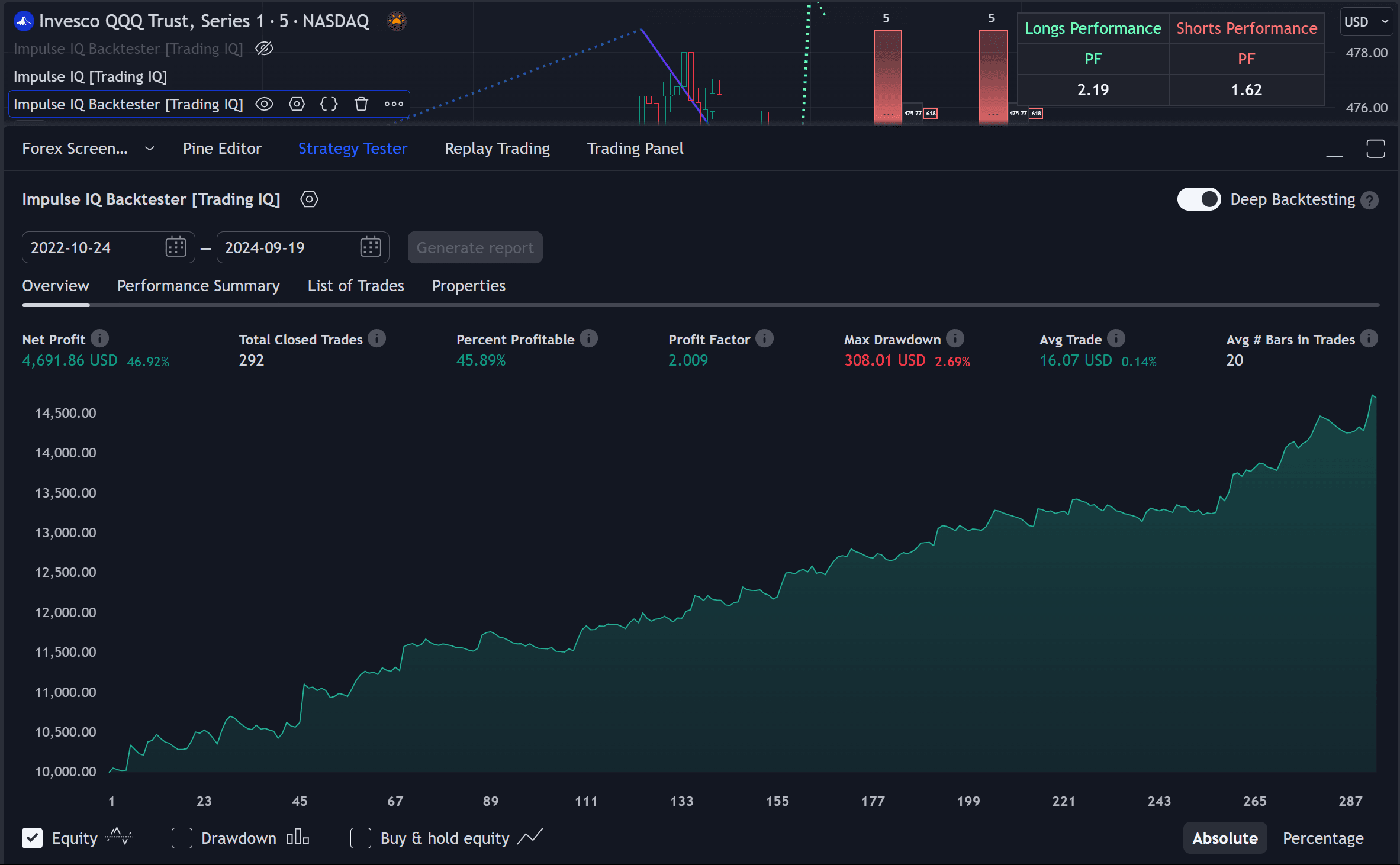Screen dimensions: 1400x865
Task: Show Percent Profitable info icon
Action: point(588,338)
